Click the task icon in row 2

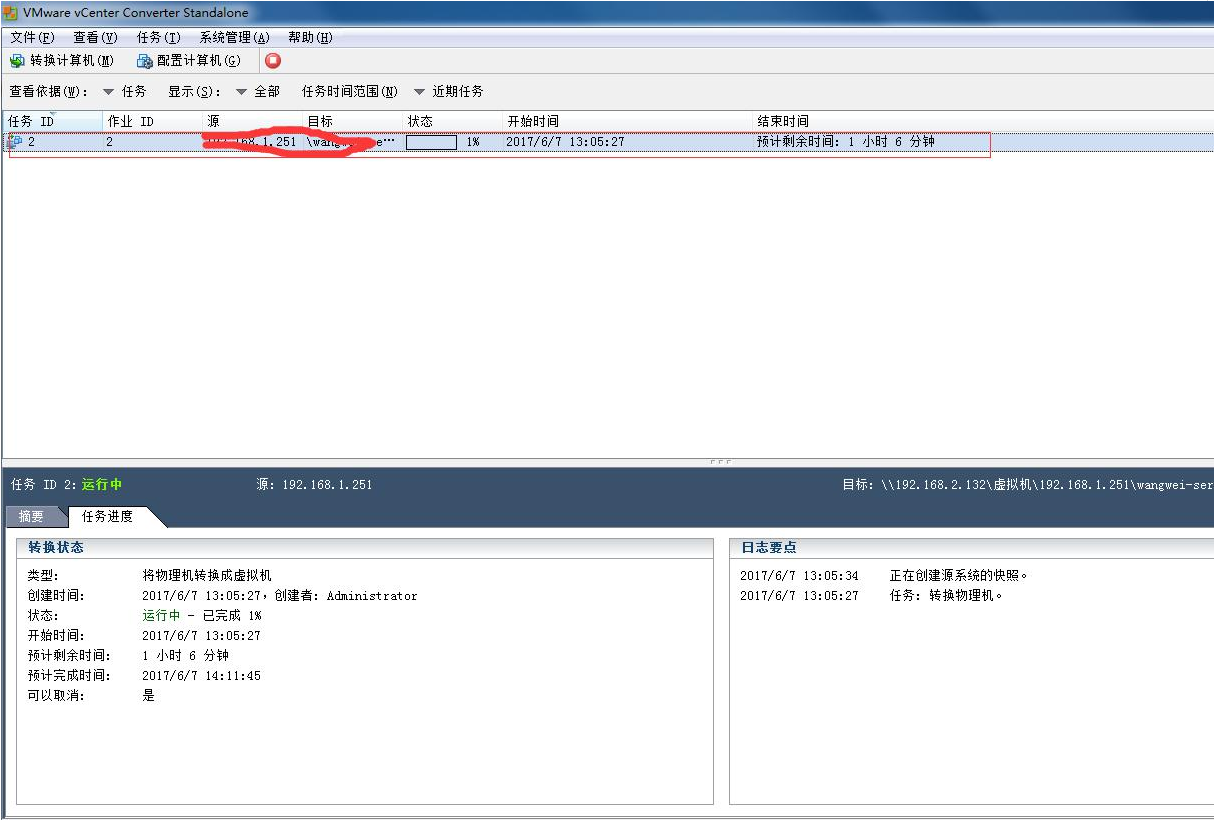pos(15,142)
